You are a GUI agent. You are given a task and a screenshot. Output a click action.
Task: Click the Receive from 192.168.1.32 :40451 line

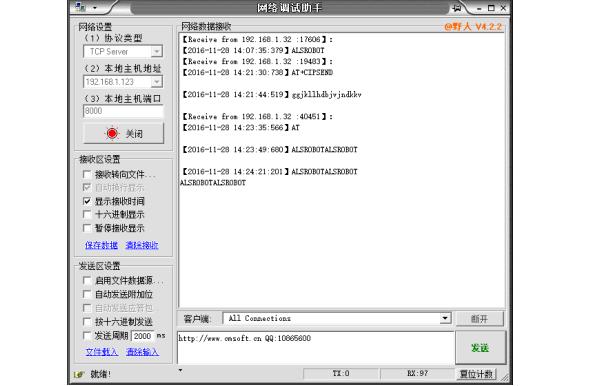tap(257, 116)
